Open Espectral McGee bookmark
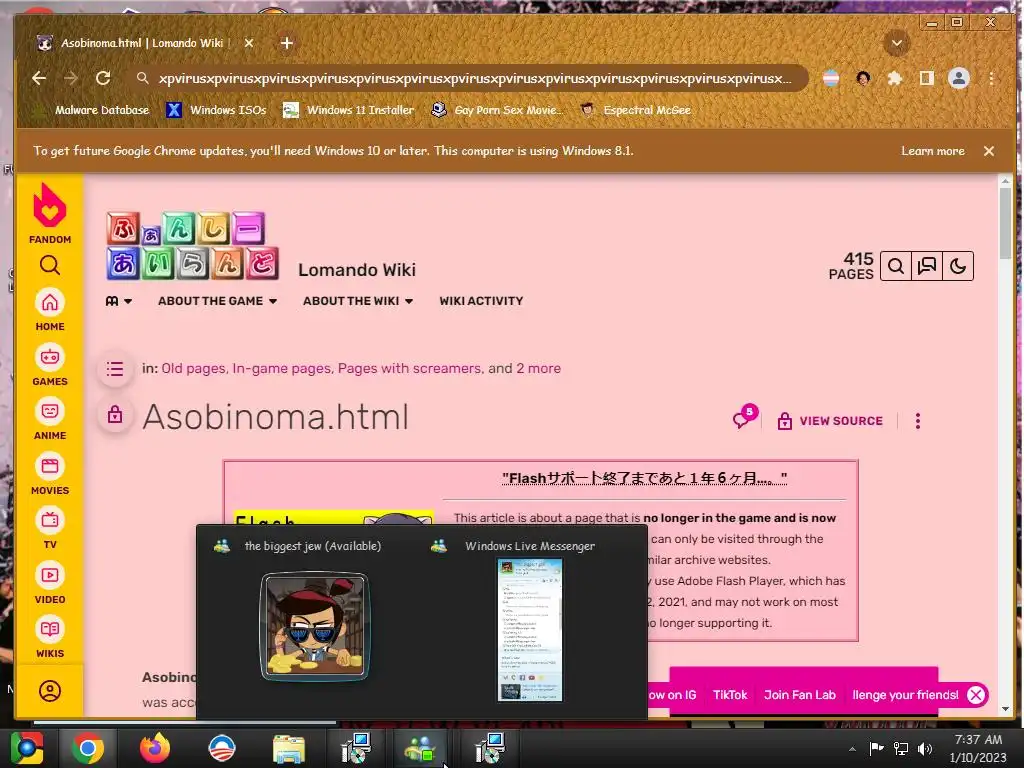The height and width of the screenshot is (768, 1024). (x=635, y=110)
